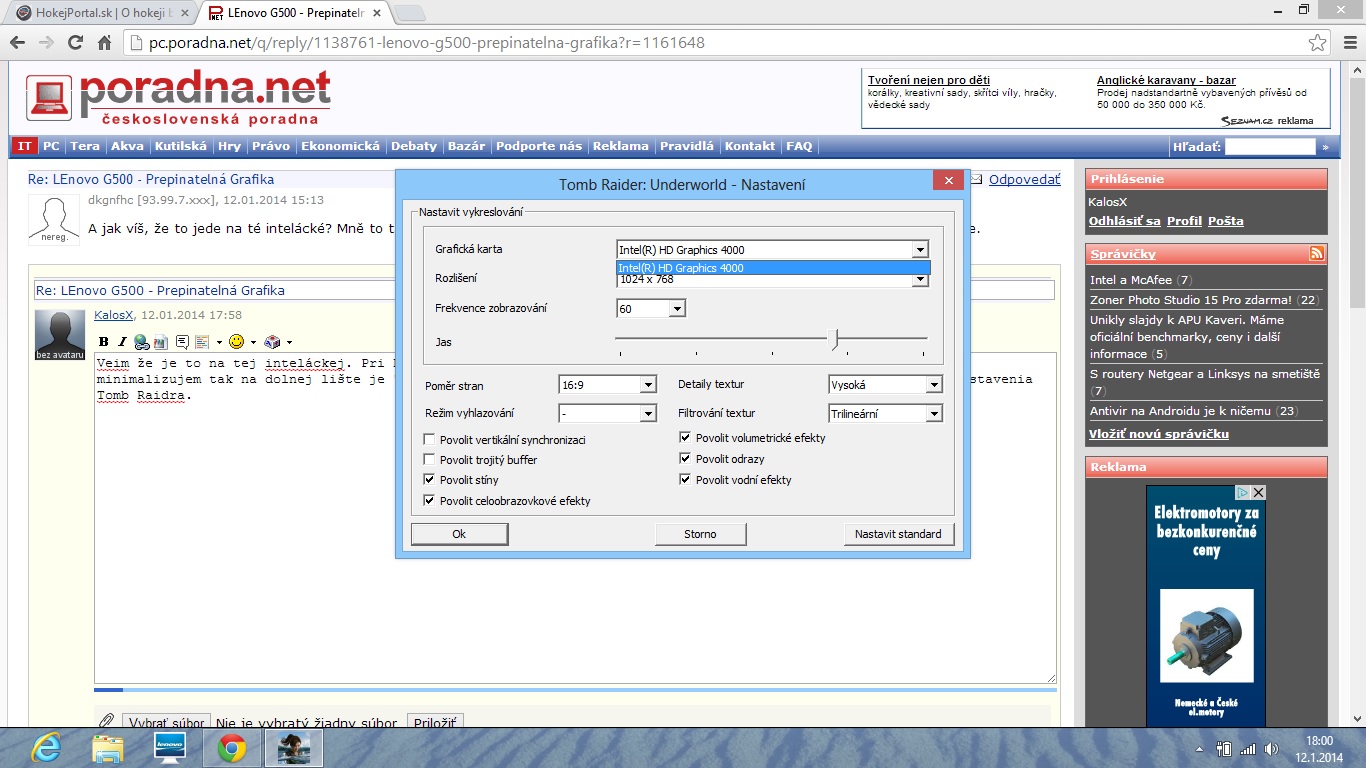Click the RSS feed icon beside Správičky

[1317, 253]
